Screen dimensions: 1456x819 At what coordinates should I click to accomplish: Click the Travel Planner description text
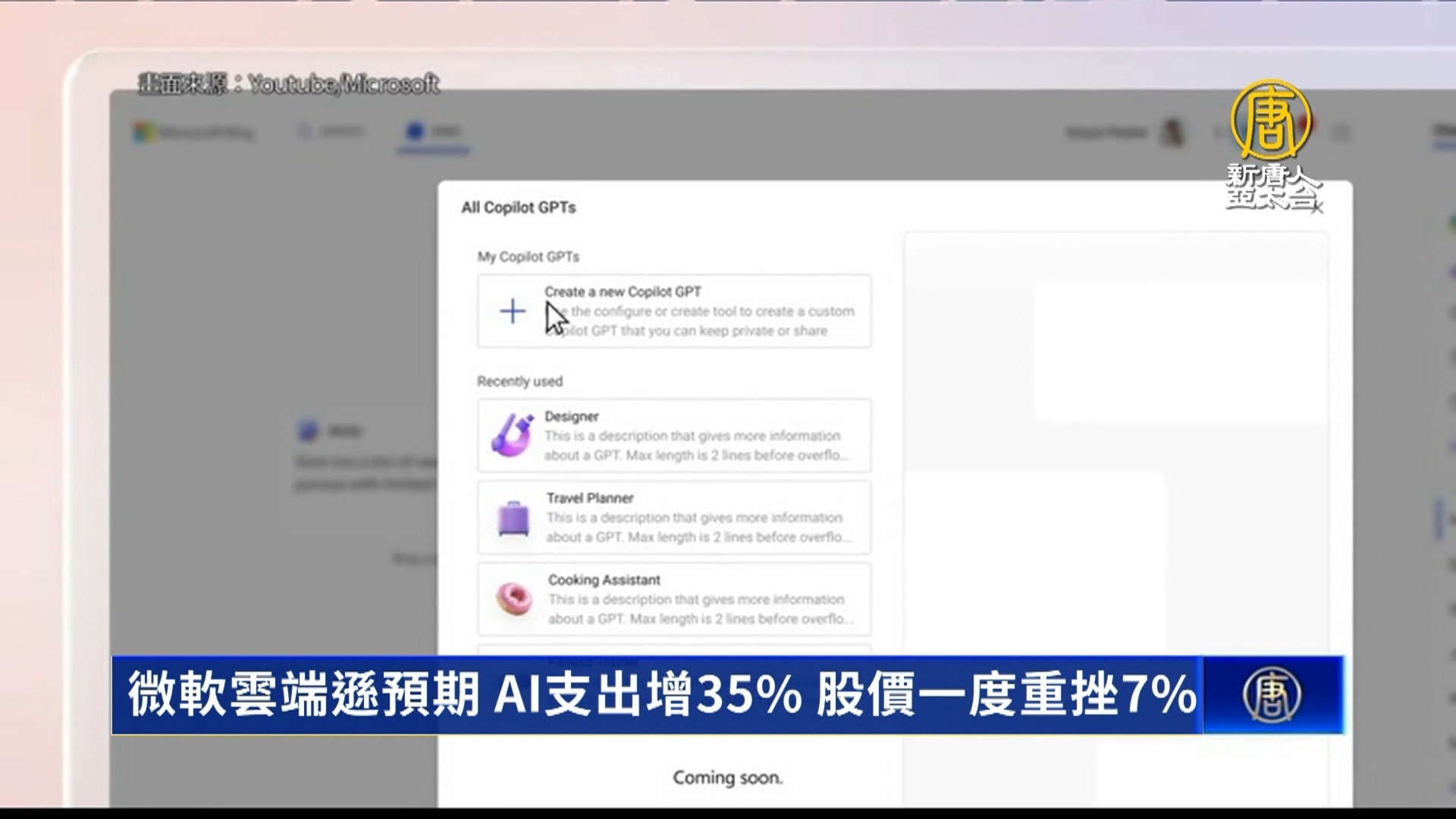click(696, 528)
